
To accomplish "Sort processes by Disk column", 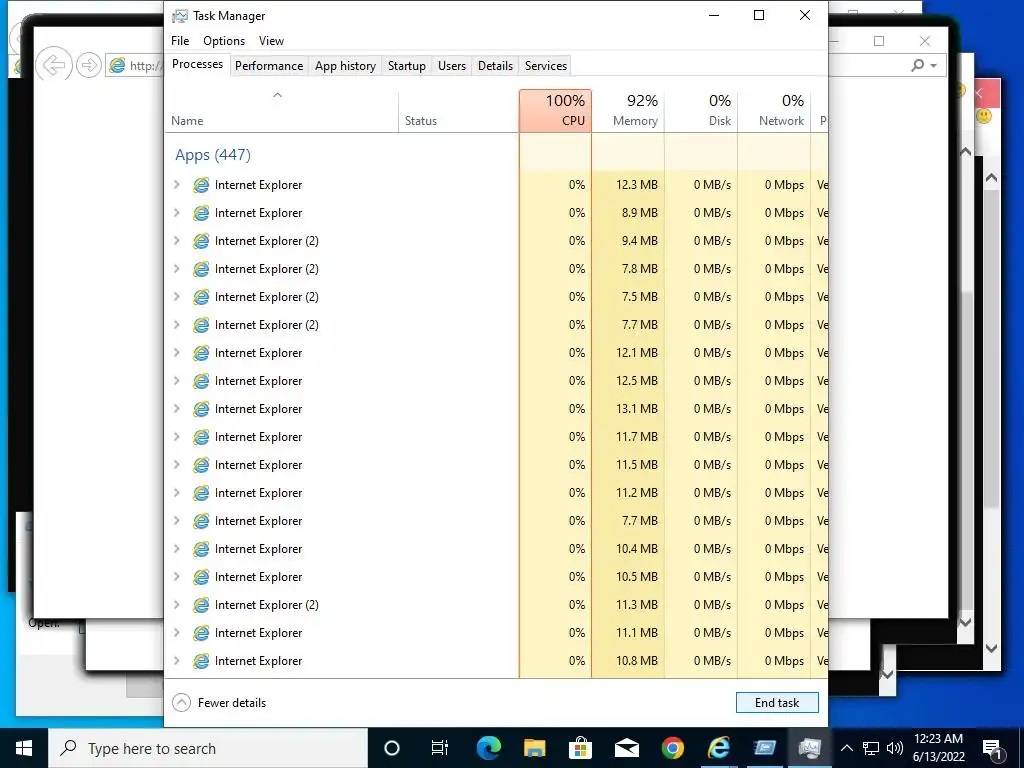I will tap(701, 111).
